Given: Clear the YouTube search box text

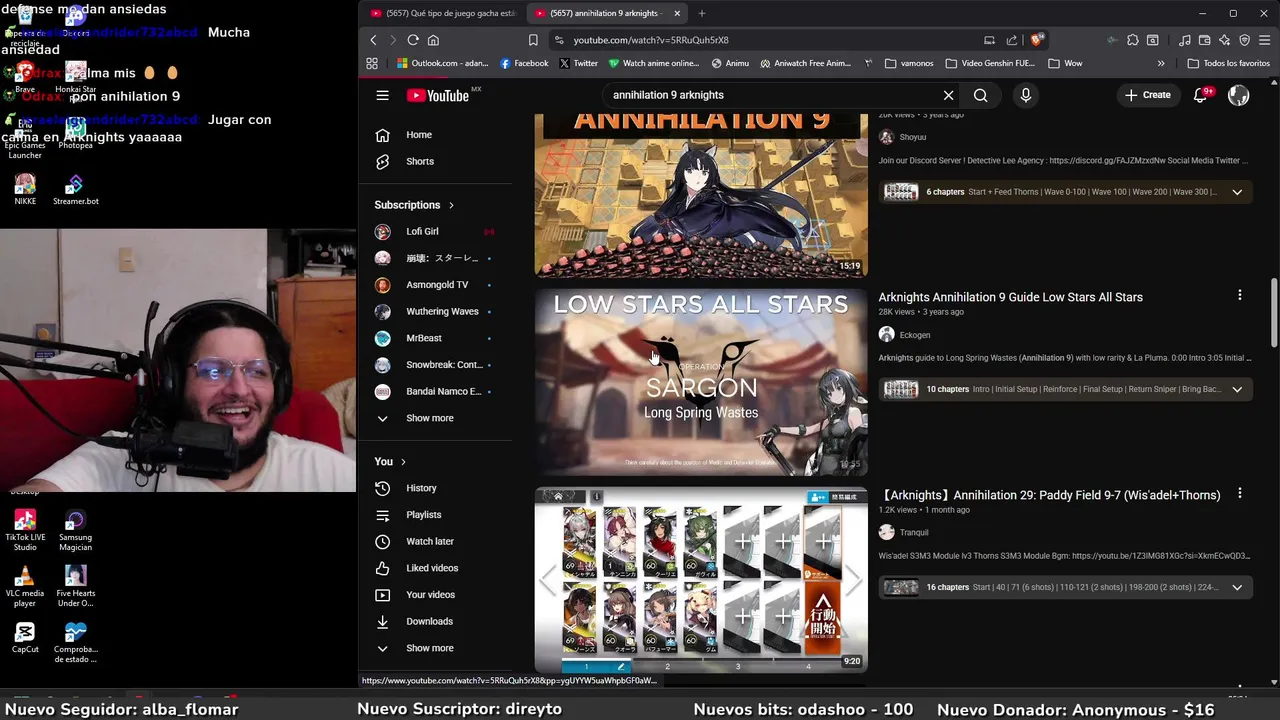Looking at the screenshot, I should coord(948,95).
